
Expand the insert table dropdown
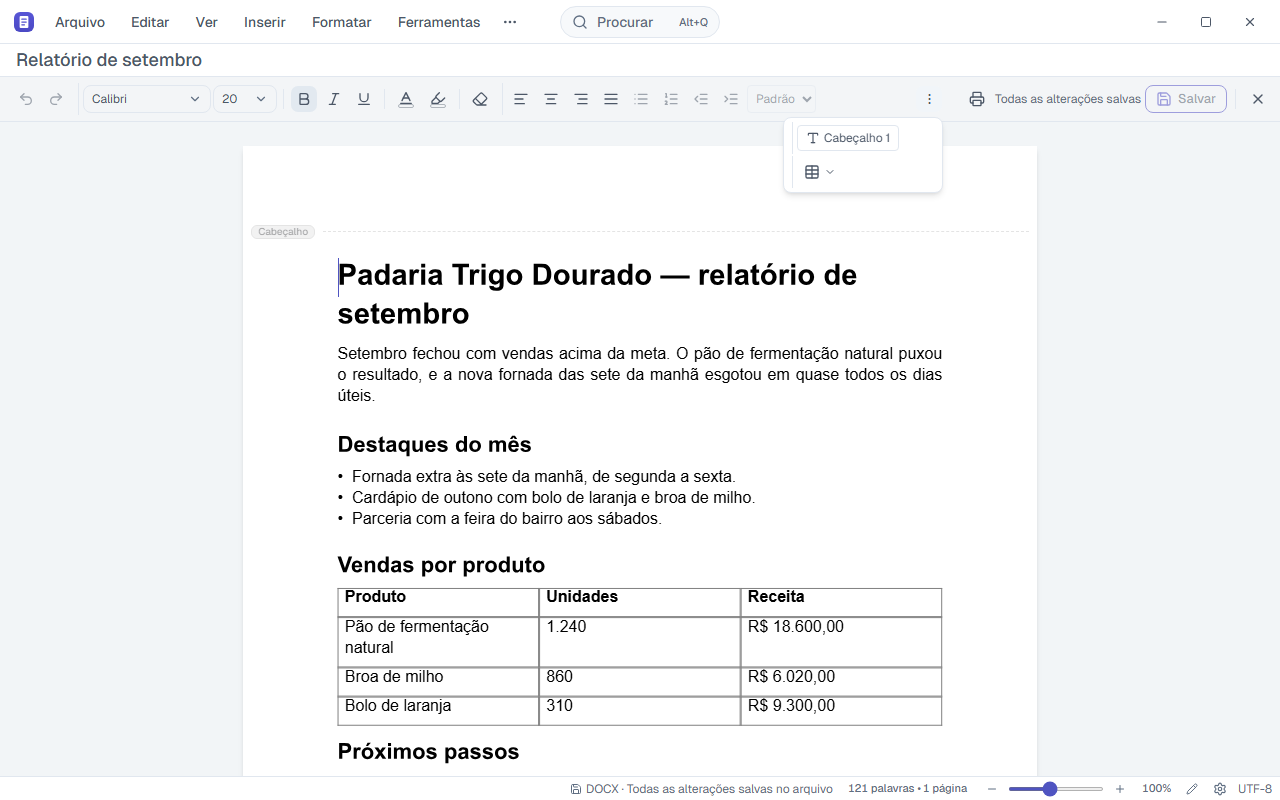[x=819, y=172]
